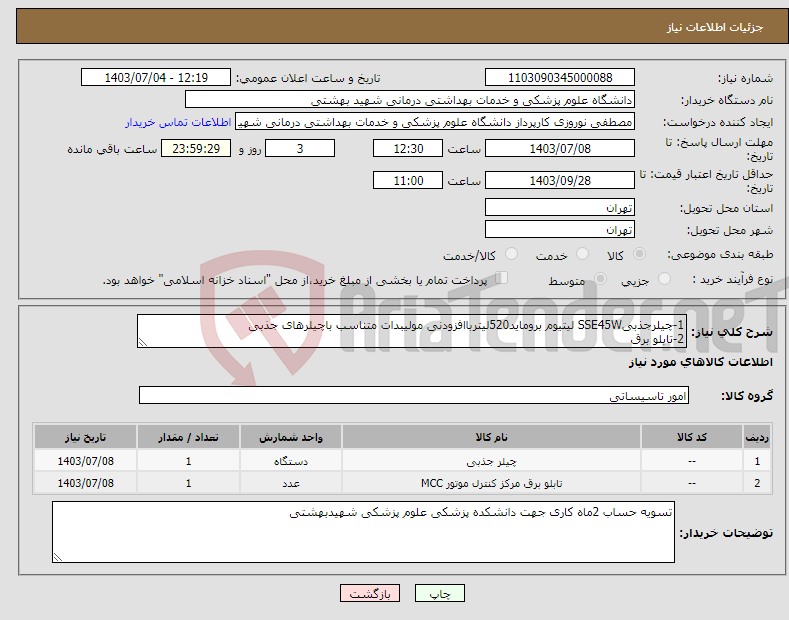789x620 pixels.
Task: Click the ایجاد کننده درخواست field
Action: click(x=435, y=122)
